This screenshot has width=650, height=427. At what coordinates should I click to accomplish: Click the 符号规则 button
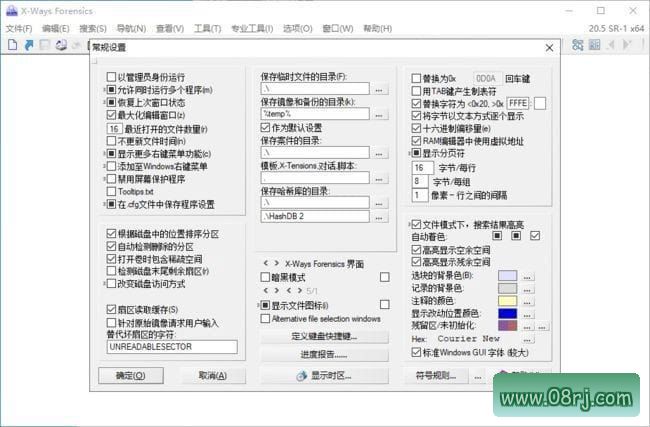coord(436,376)
